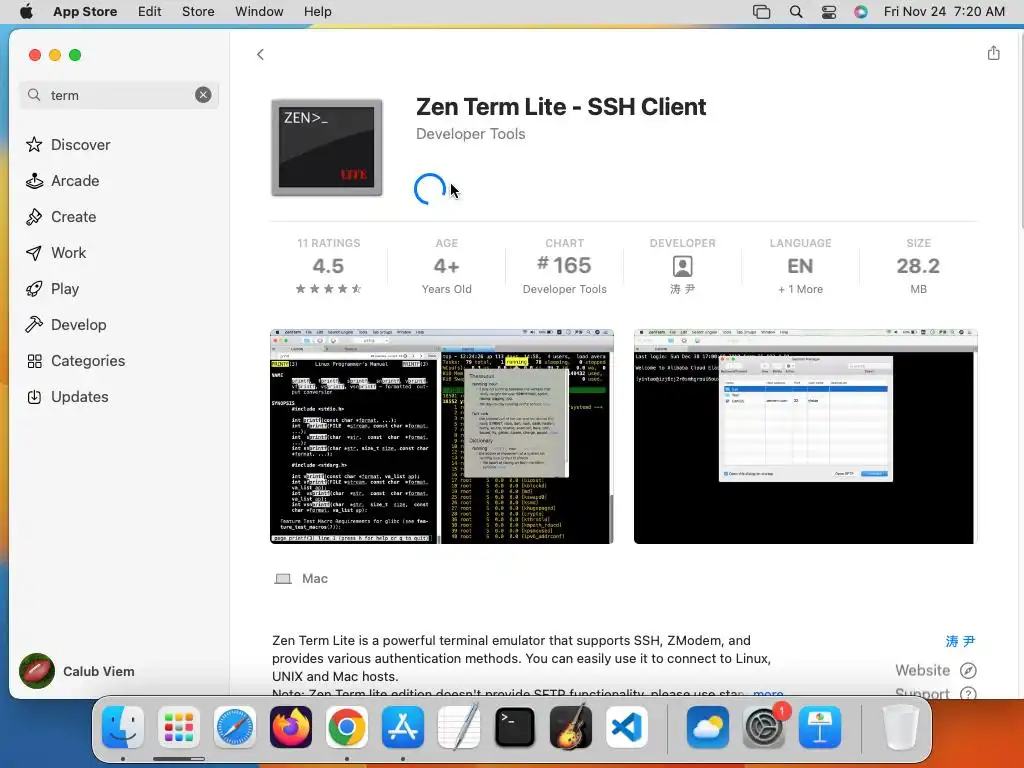Activate Siri in menu bar
This screenshot has width=1024, height=768.
(x=861, y=11)
